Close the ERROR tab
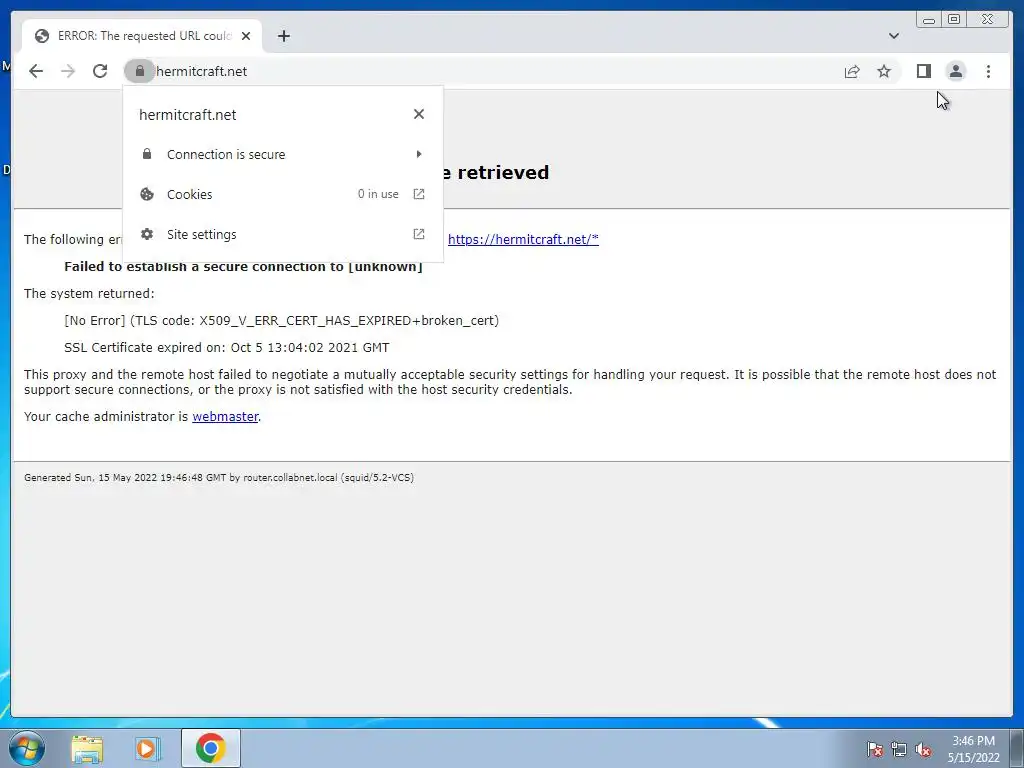Viewport: 1024px width, 768px height. [246, 36]
